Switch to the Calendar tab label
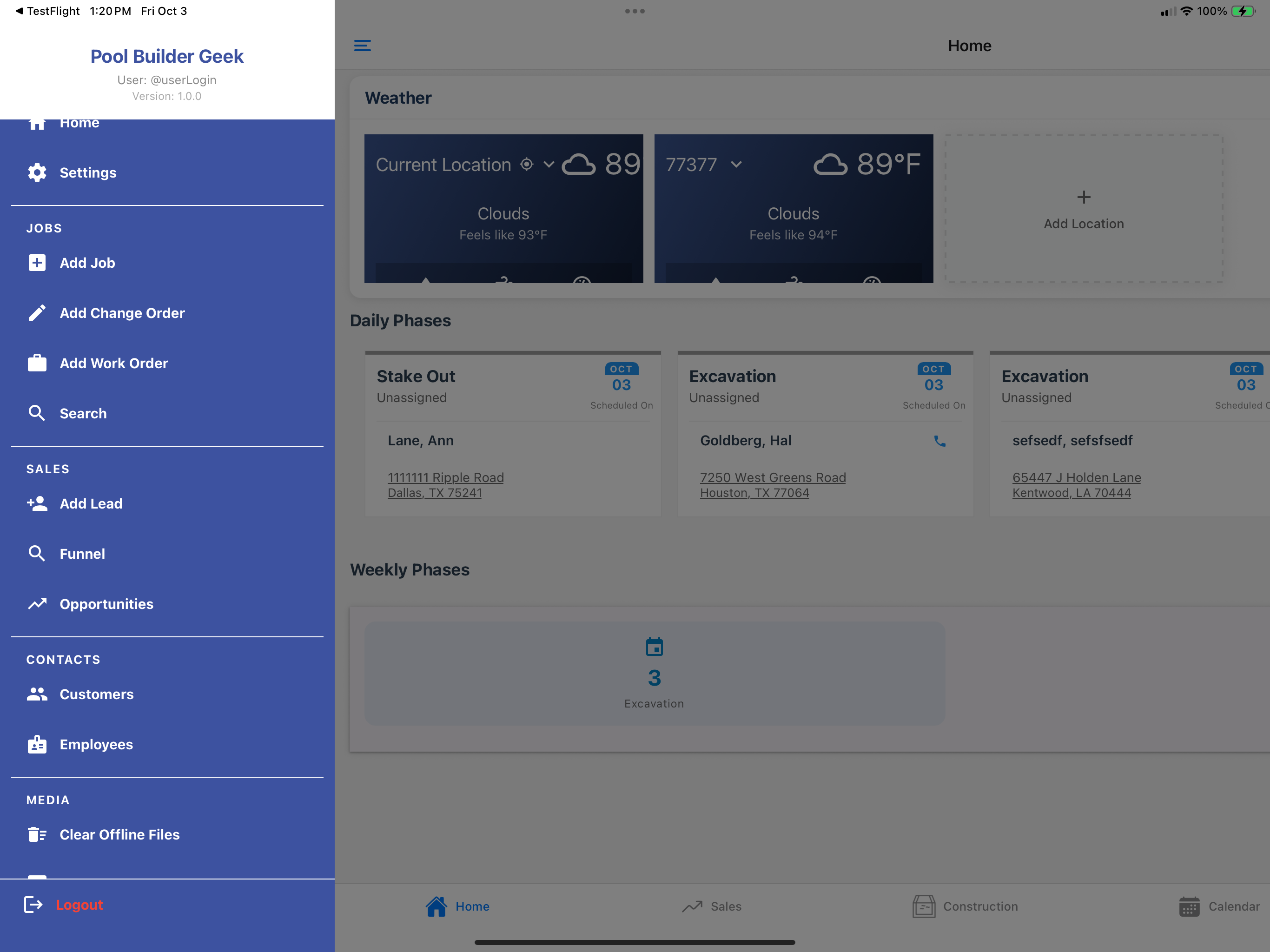 (1234, 906)
